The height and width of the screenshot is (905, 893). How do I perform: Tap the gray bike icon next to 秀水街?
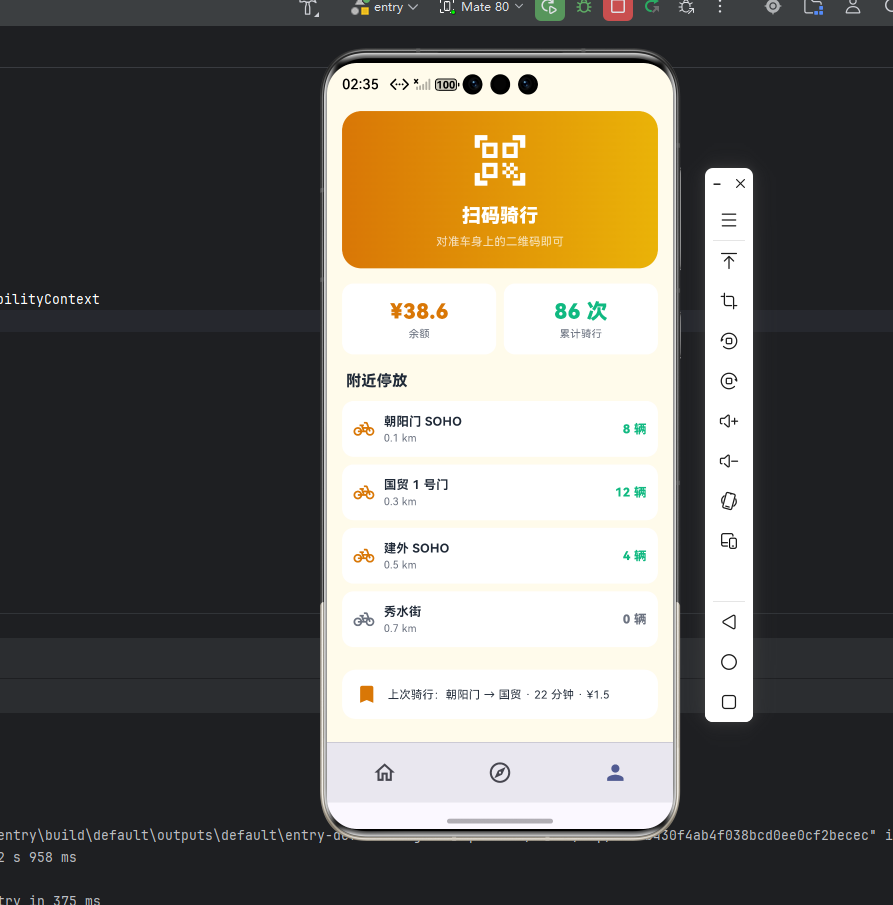click(x=364, y=620)
